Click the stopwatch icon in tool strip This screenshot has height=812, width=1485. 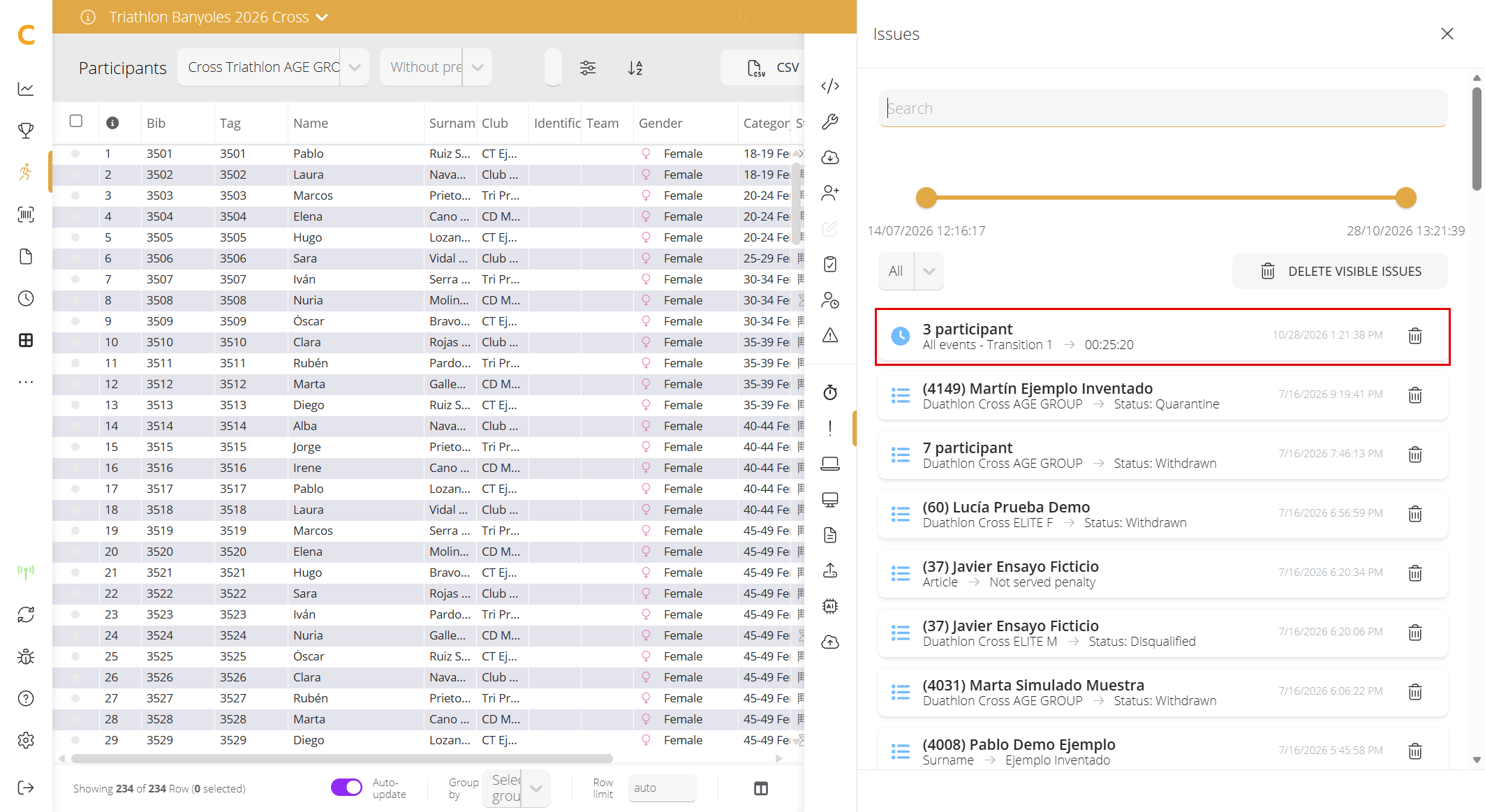pos(830,392)
